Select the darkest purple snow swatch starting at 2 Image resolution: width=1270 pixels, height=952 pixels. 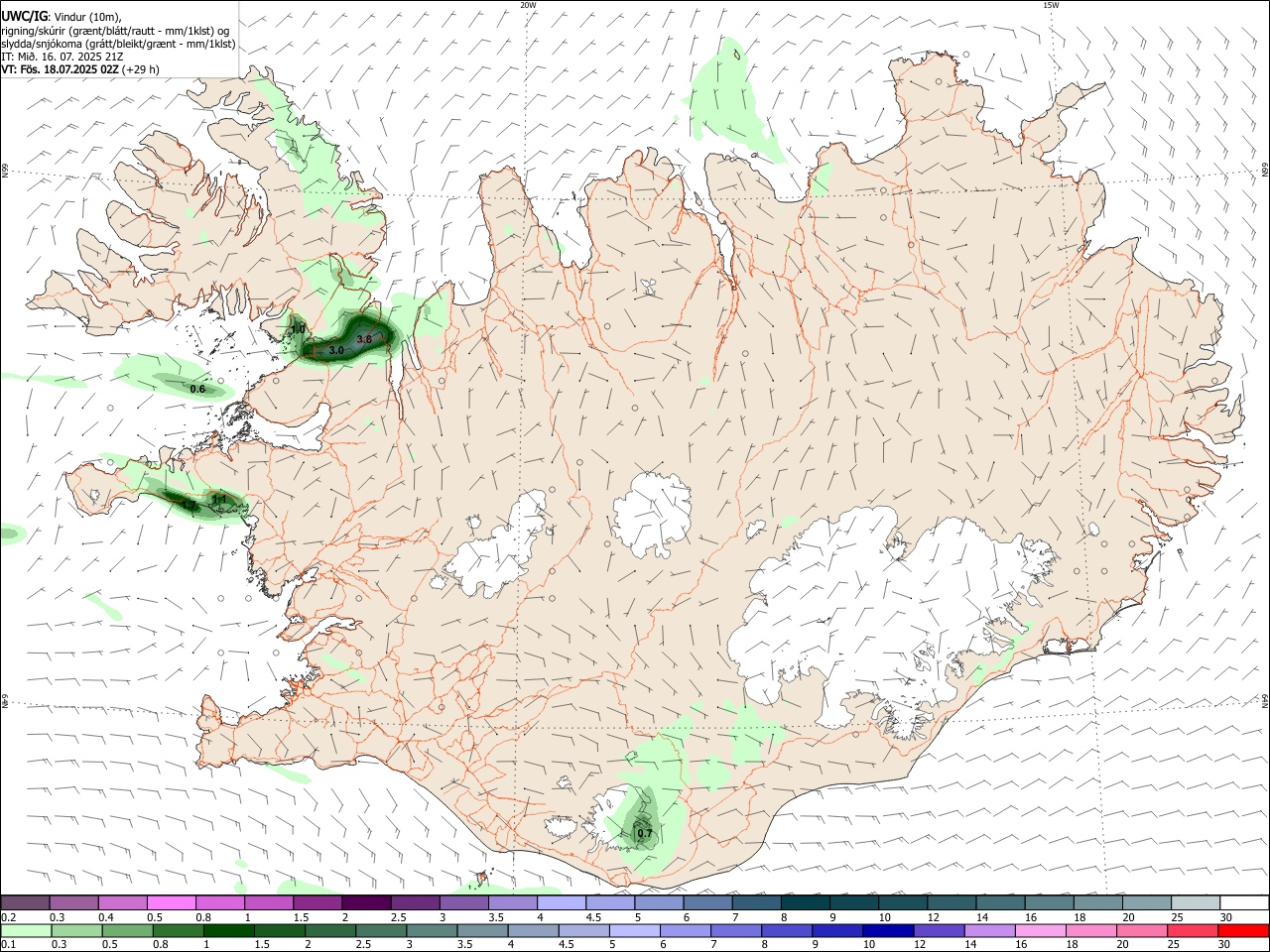click(365, 902)
